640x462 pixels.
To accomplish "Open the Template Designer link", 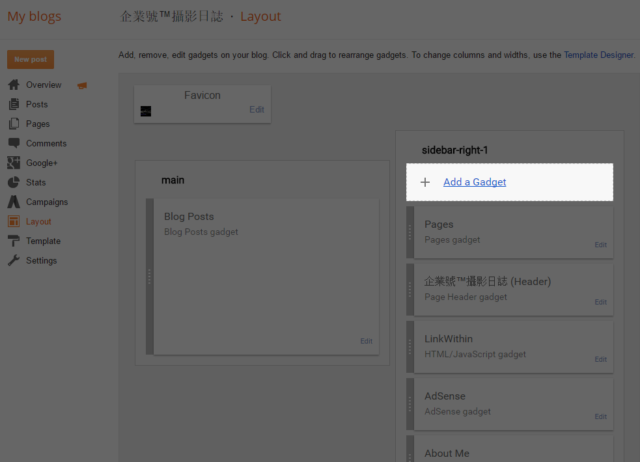I will click(598, 55).
